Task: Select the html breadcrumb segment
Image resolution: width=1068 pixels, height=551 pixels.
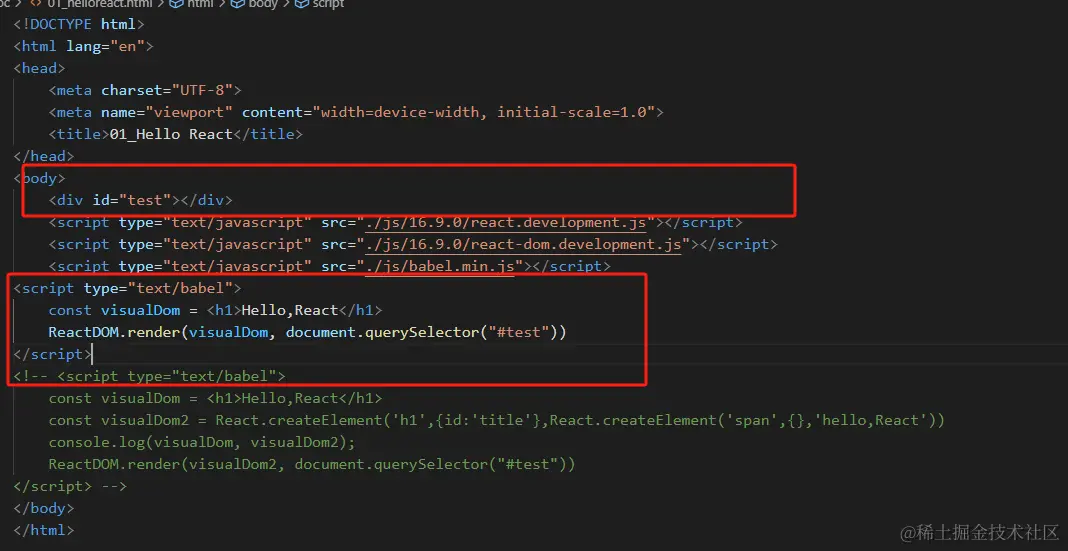Action: pyautogui.click(x=200, y=4)
